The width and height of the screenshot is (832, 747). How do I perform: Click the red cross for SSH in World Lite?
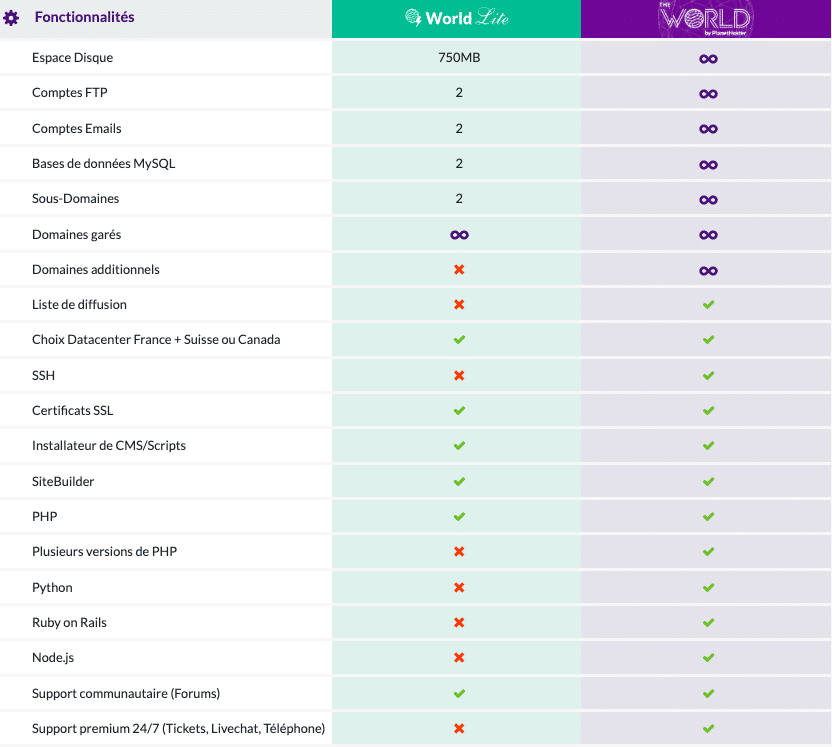[x=459, y=376]
